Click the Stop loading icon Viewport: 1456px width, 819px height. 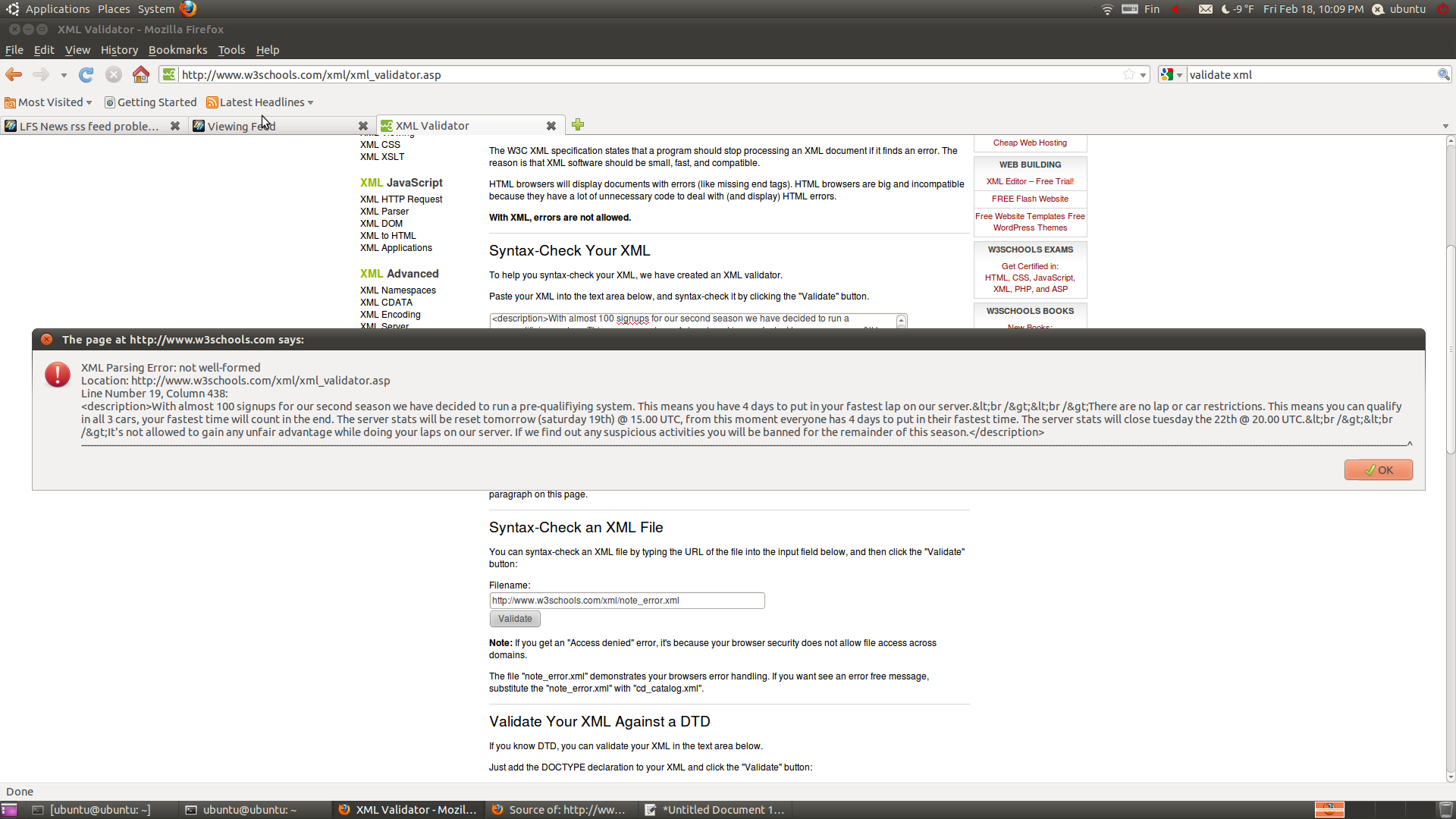click(x=114, y=74)
